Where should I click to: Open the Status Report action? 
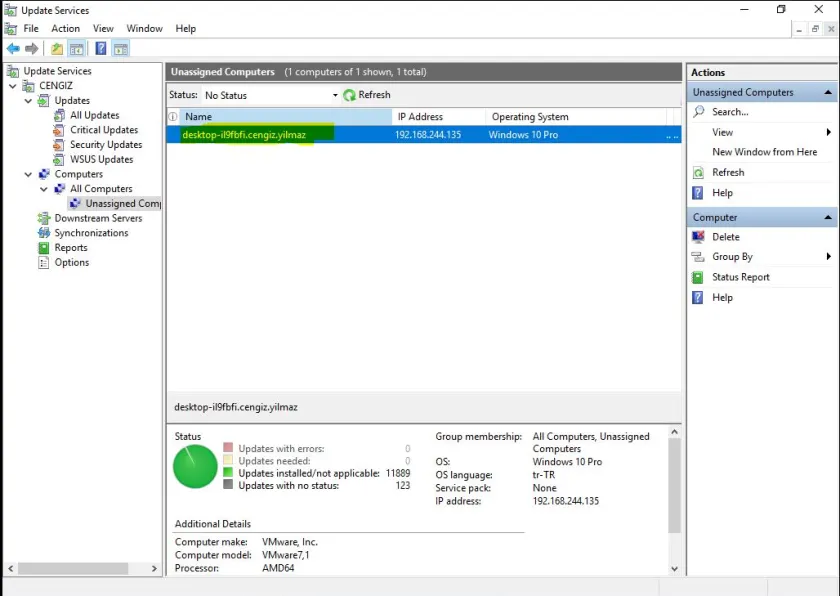point(740,277)
